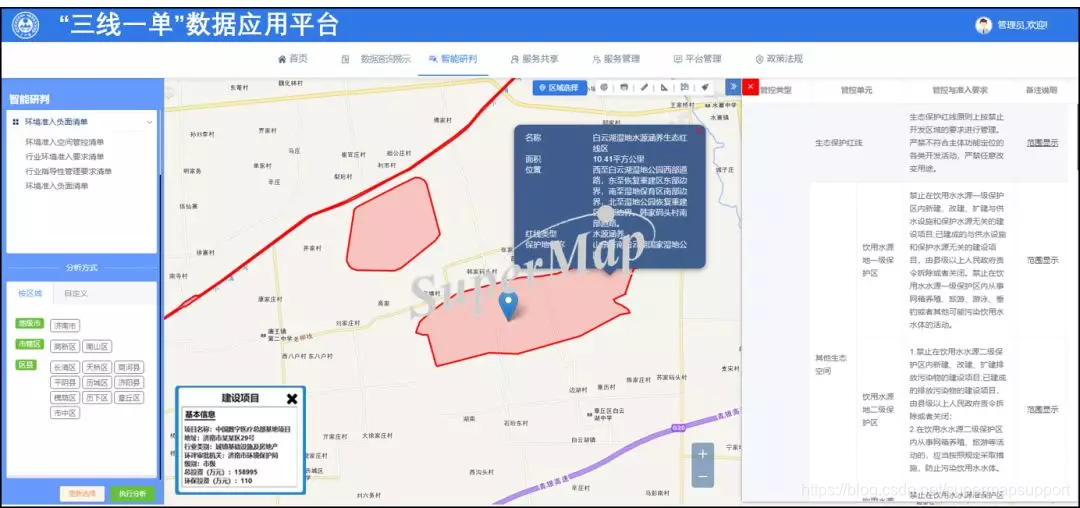Click 范围显示 link for 饮用水源地一级保护区
The image size is (1080, 508).
1042,260
